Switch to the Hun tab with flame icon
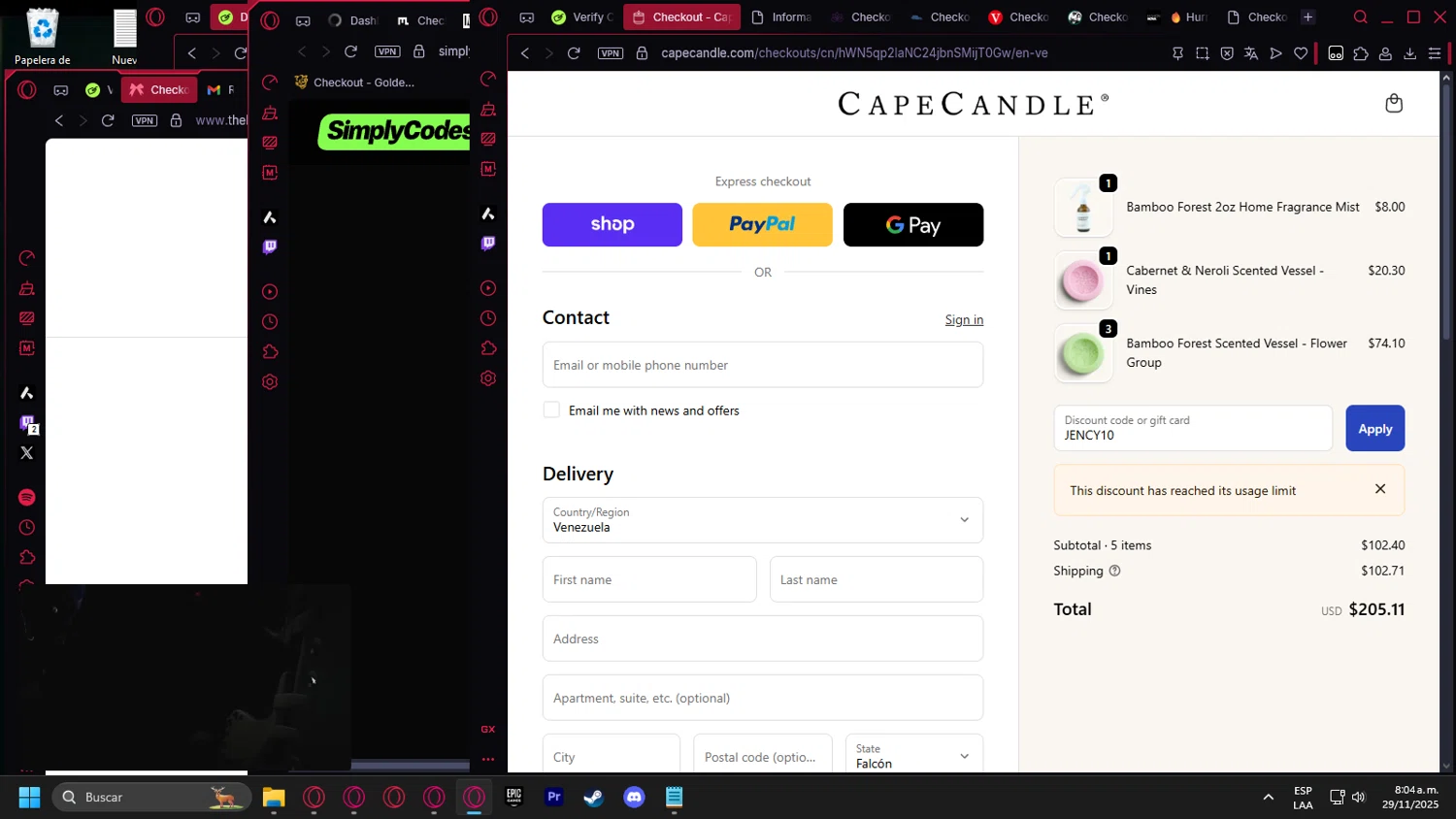This screenshot has width=1456, height=819. [1188, 17]
